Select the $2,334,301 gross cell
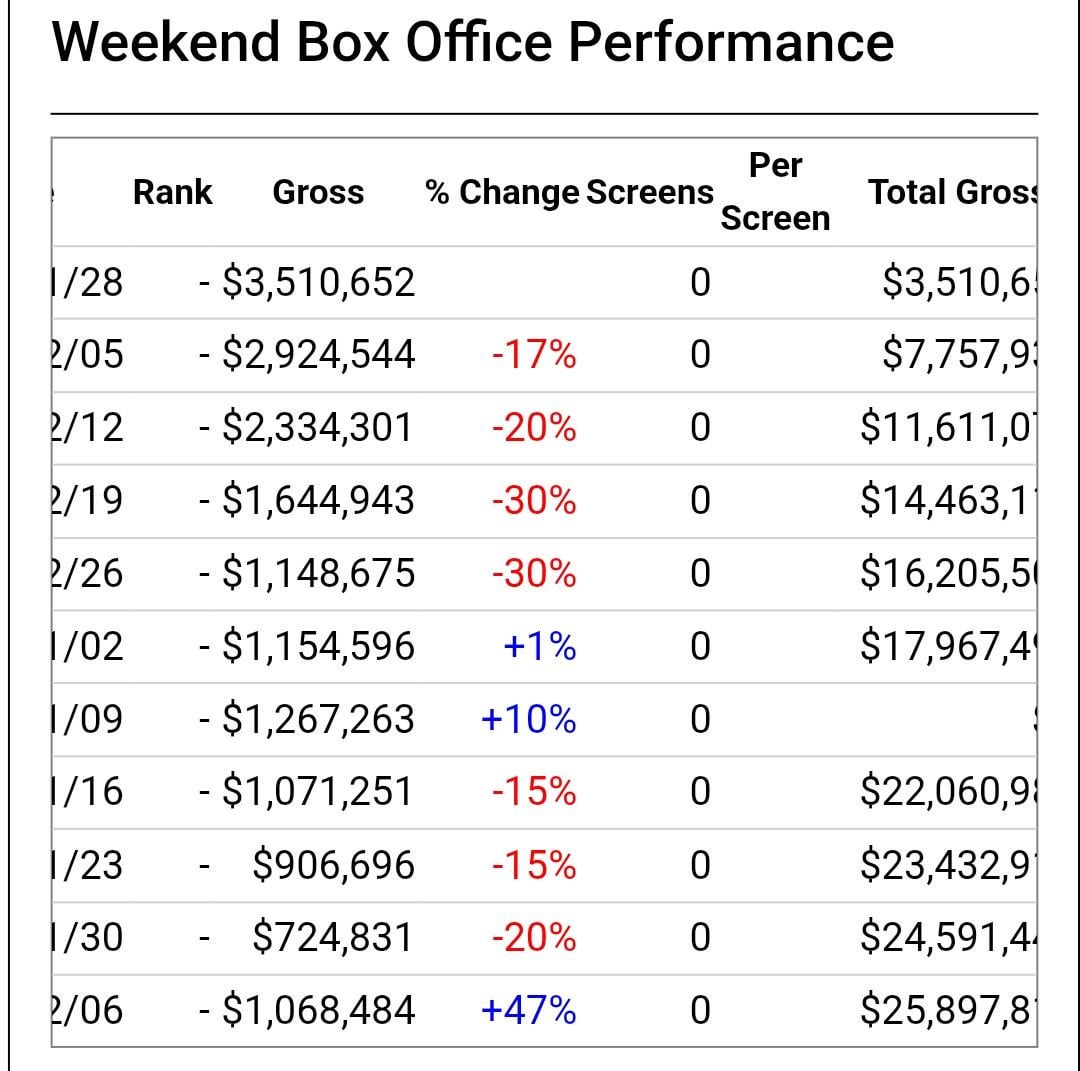 pos(316,428)
